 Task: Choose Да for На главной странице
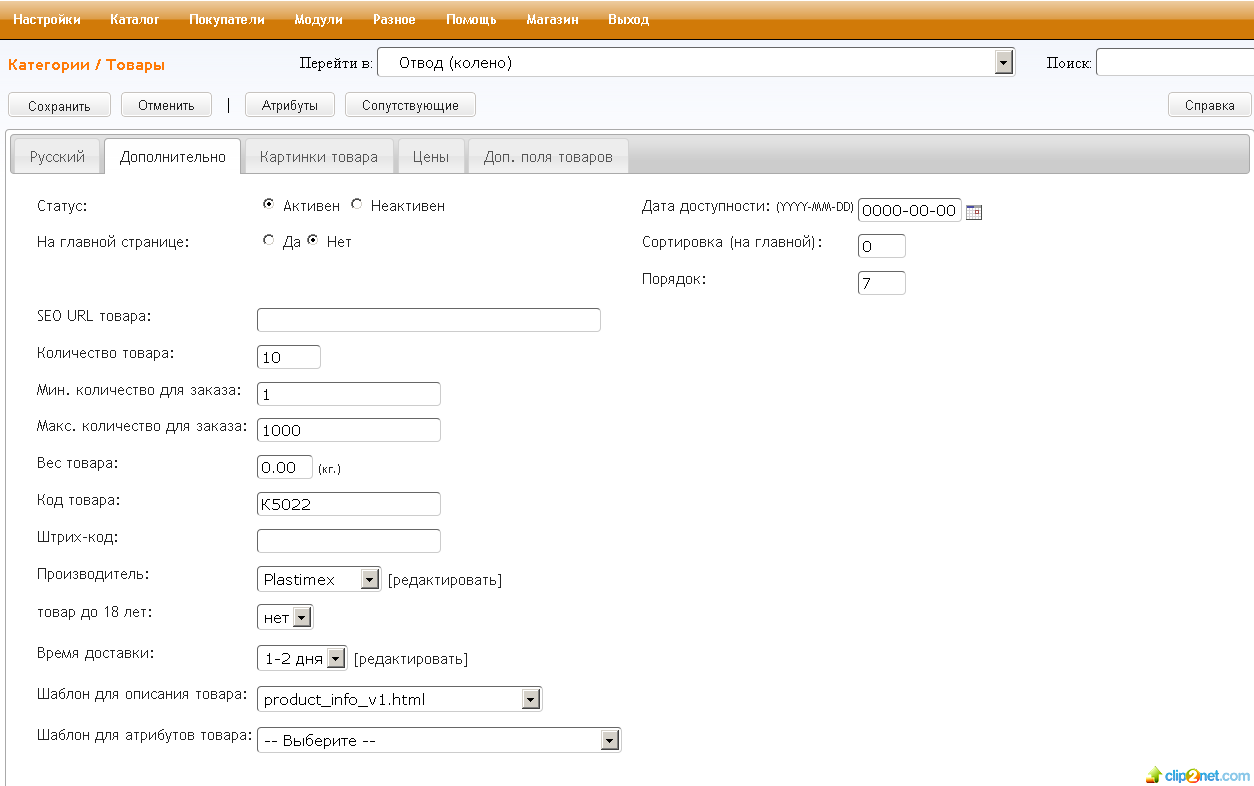pyautogui.click(x=268, y=241)
